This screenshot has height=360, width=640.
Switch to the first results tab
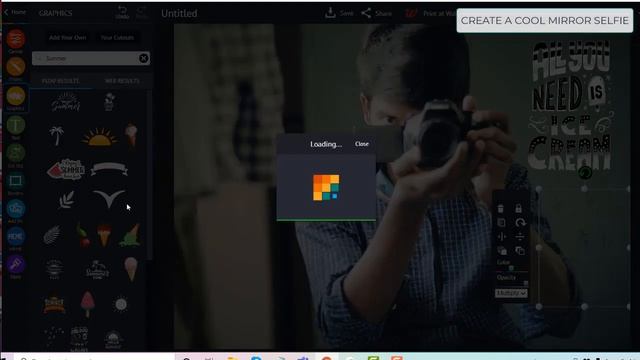click(61, 81)
